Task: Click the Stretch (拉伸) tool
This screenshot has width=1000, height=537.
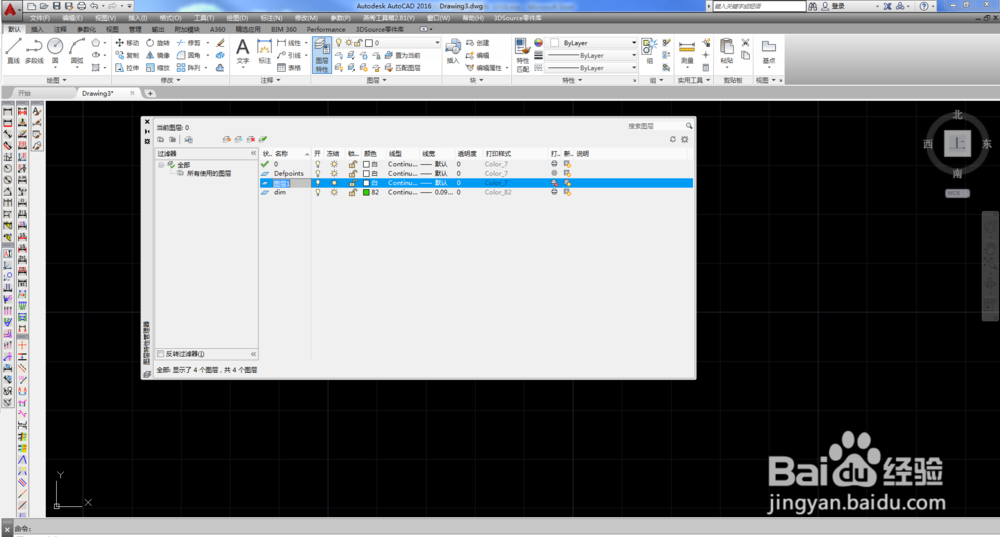Action: (x=127, y=68)
